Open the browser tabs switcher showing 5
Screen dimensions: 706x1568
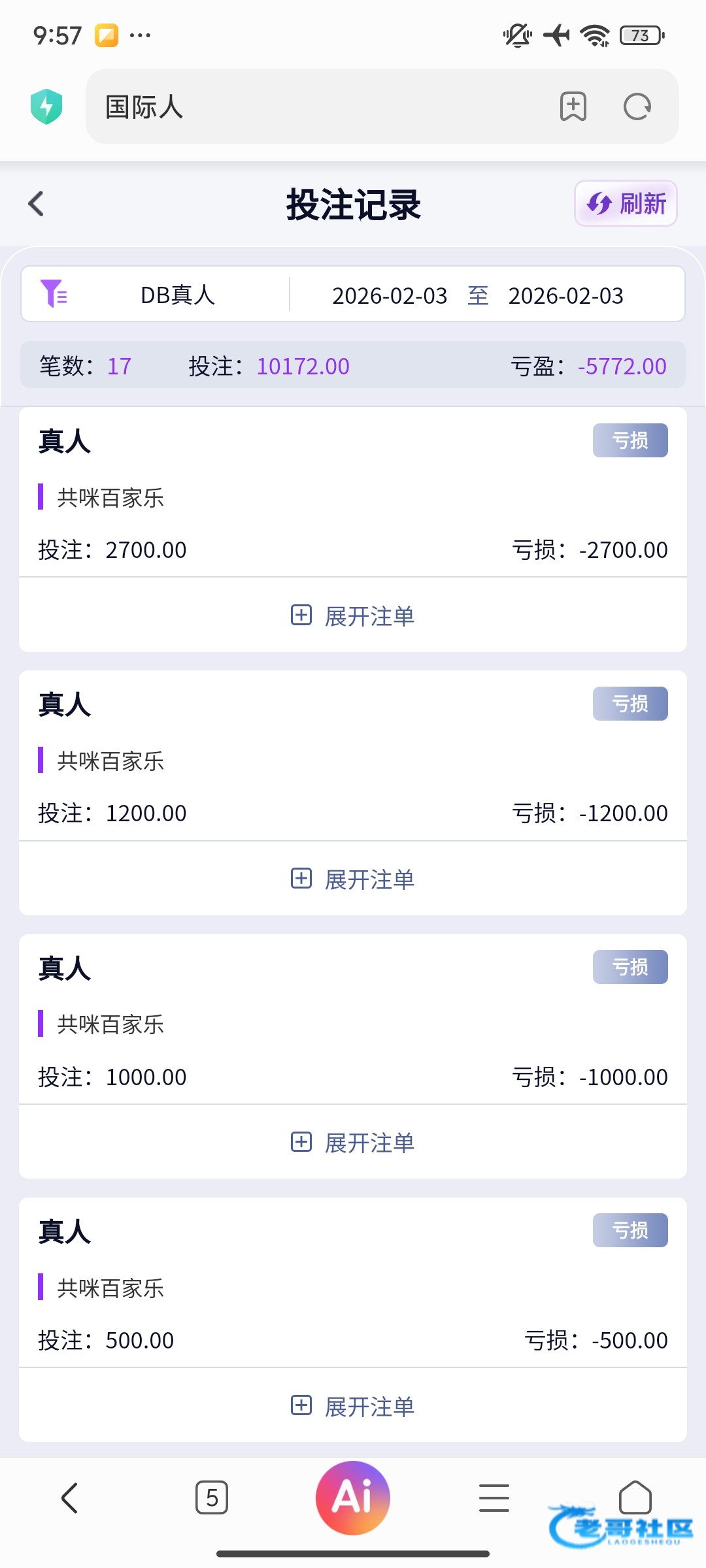(212, 1497)
